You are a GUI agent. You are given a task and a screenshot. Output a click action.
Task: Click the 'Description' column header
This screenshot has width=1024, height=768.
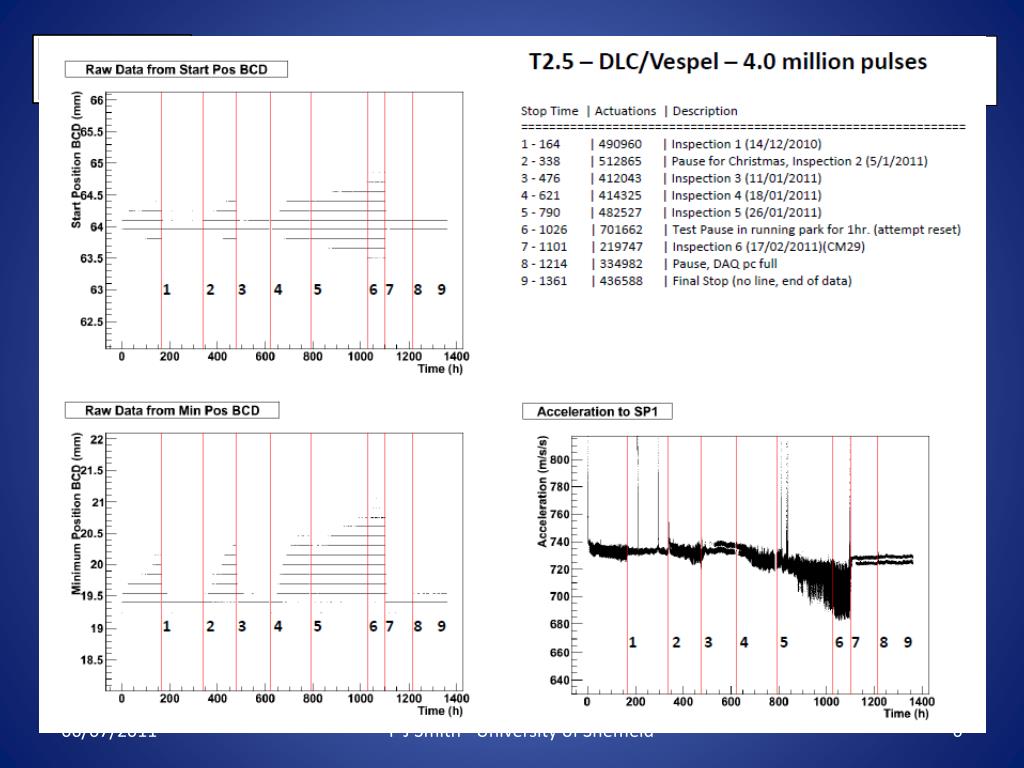pos(705,111)
